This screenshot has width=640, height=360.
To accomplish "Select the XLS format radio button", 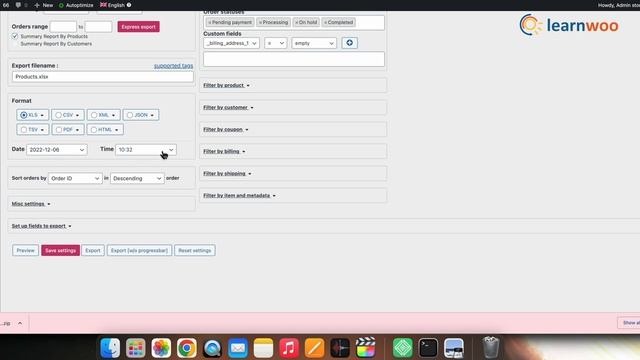I will 24,115.
